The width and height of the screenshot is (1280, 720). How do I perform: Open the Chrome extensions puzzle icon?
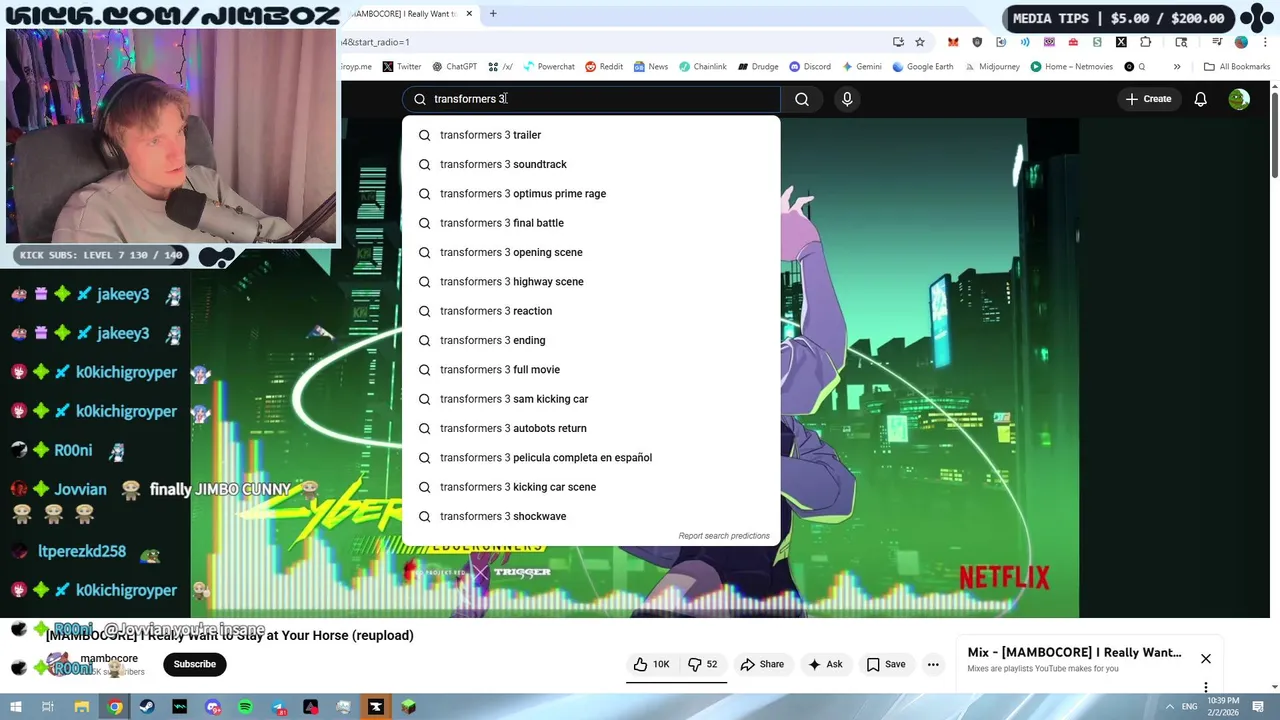1145,42
